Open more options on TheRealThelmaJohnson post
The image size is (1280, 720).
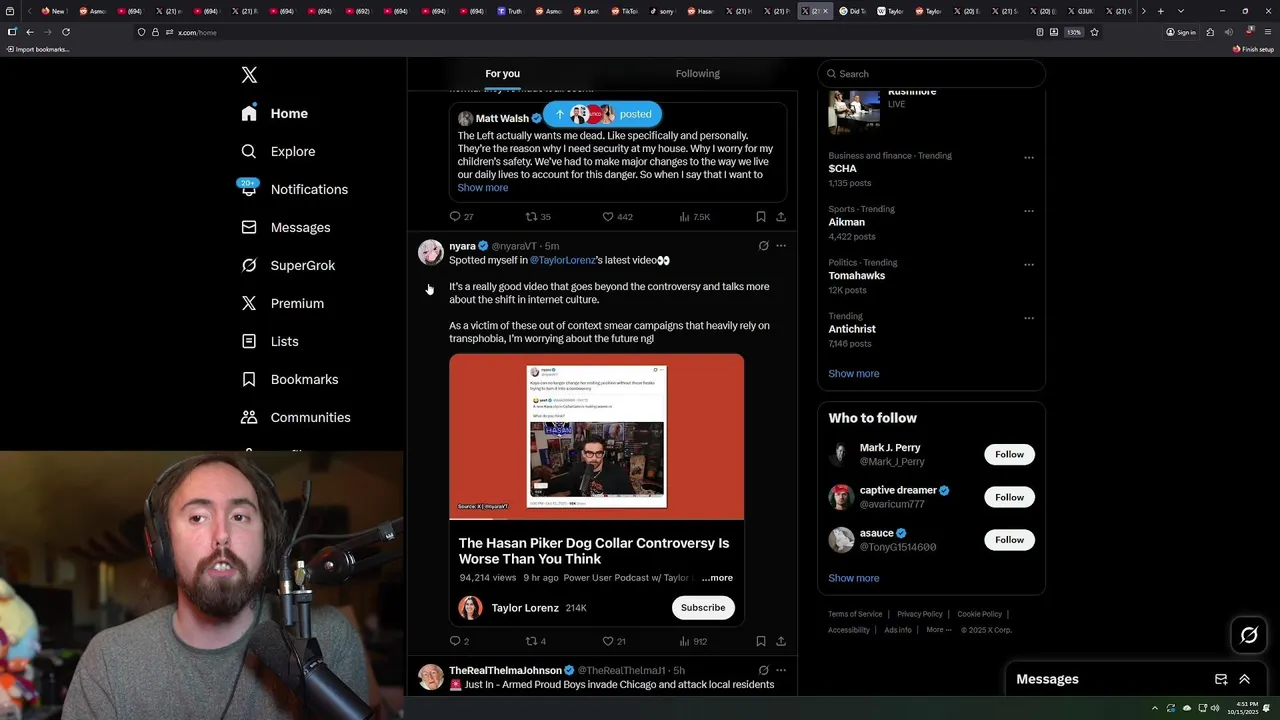tap(781, 670)
